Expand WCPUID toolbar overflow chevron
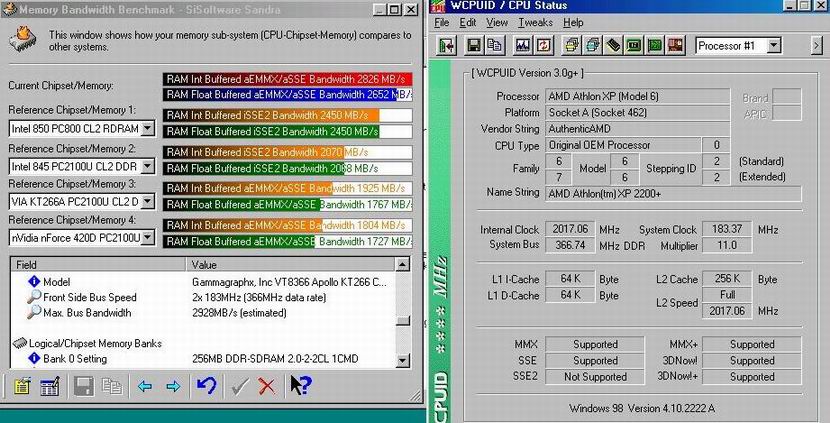 click(817, 46)
